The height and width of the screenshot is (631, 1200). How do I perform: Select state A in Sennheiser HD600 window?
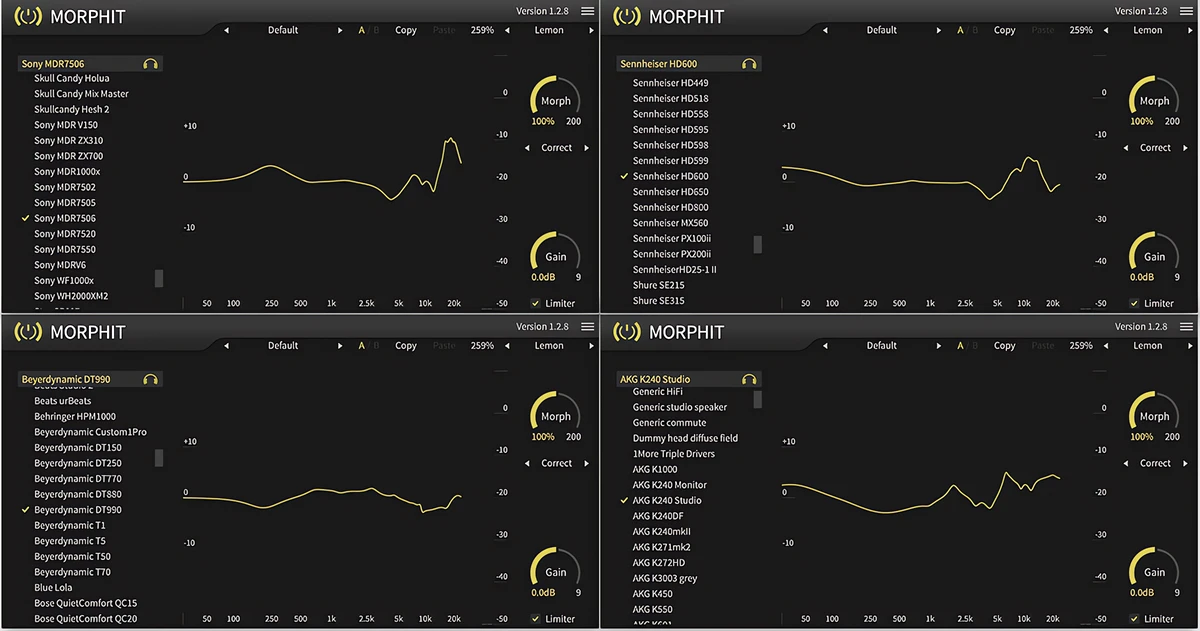961,31
